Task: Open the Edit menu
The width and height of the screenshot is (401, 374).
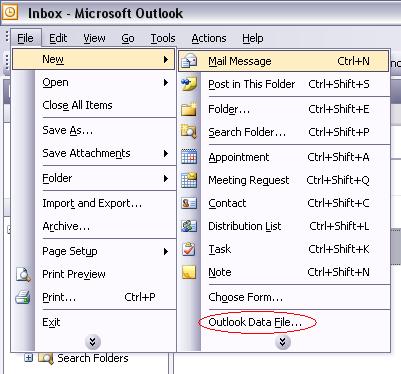Action: pos(58,38)
